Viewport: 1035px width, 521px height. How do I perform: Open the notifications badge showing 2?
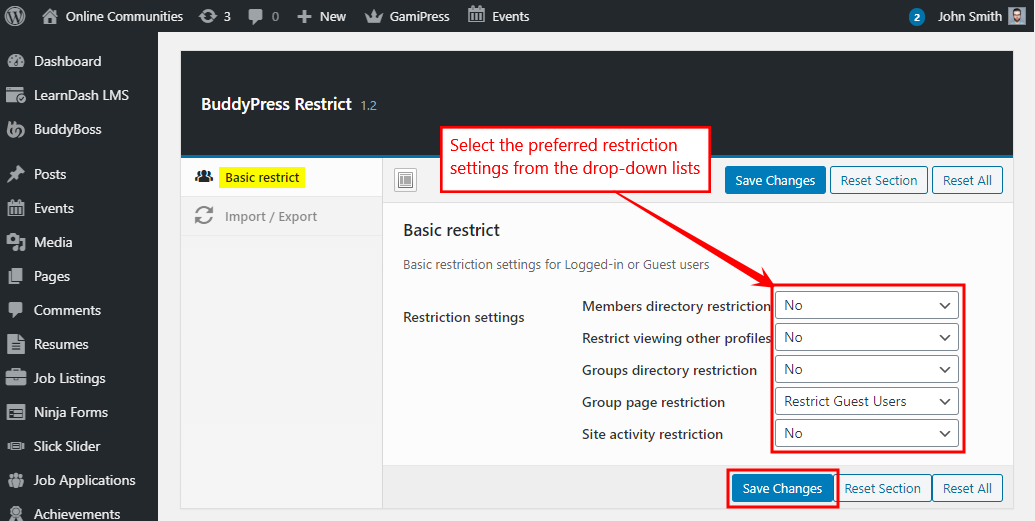[916, 17]
